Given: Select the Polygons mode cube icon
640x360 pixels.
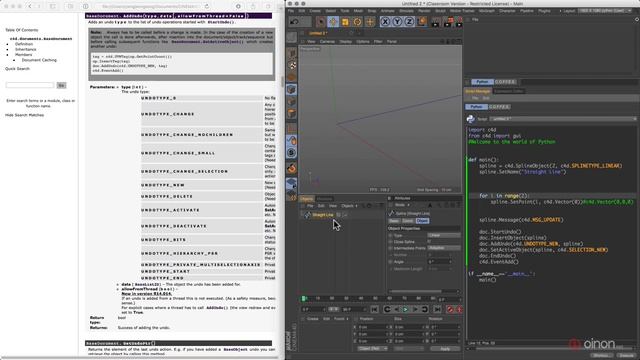Looking at the screenshot, I should click(291, 113).
